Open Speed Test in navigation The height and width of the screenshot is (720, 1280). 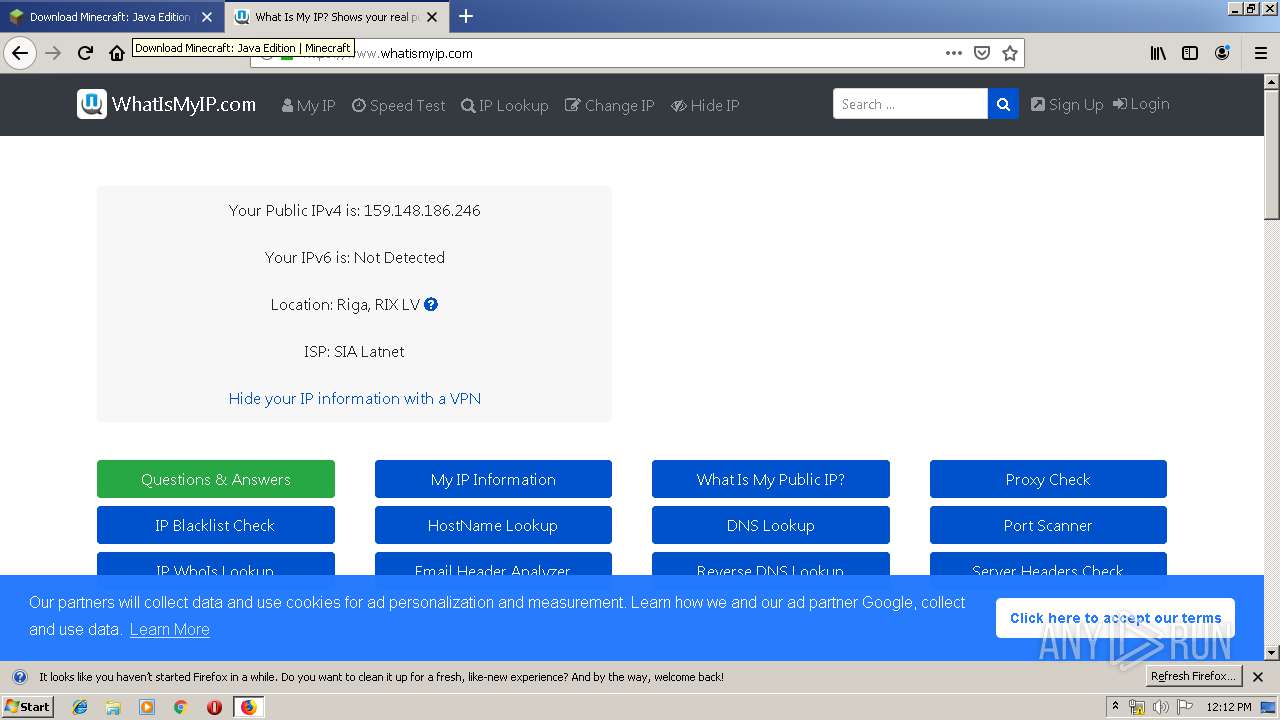pos(398,105)
